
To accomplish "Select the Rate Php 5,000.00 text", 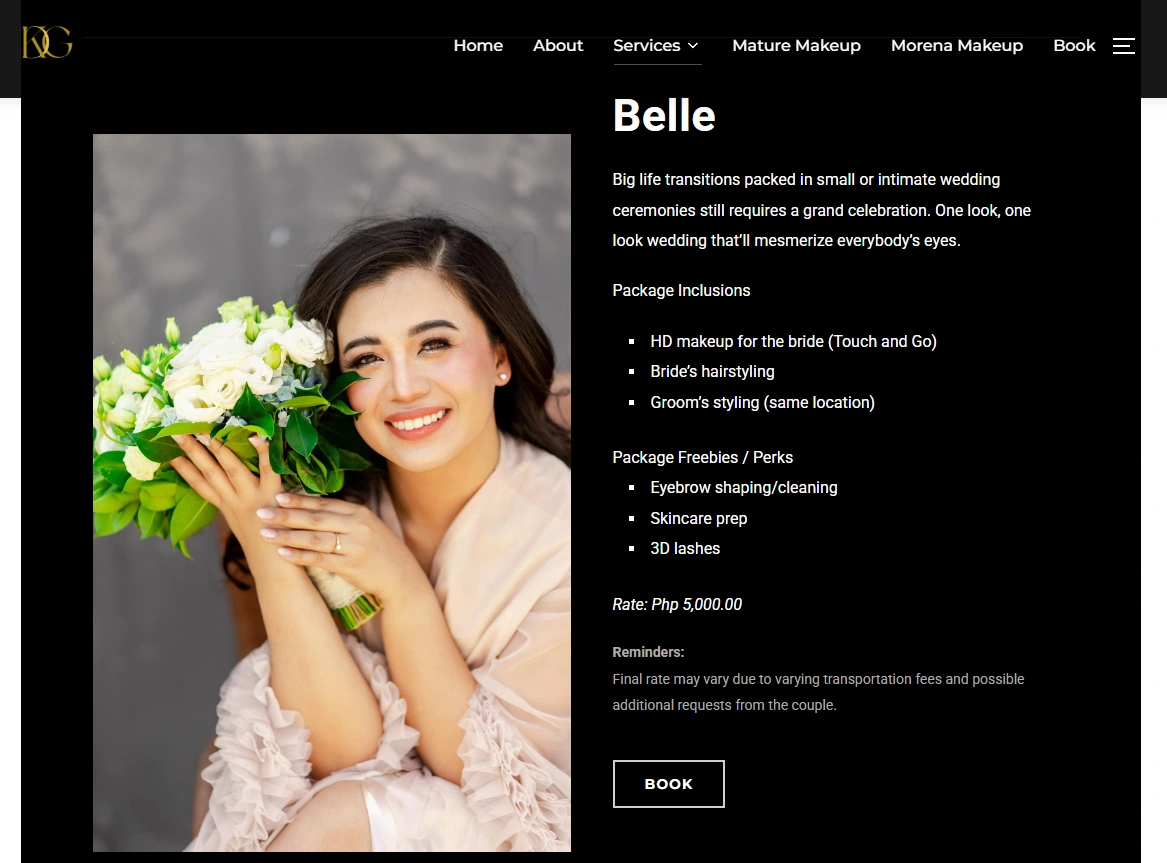I will point(677,604).
